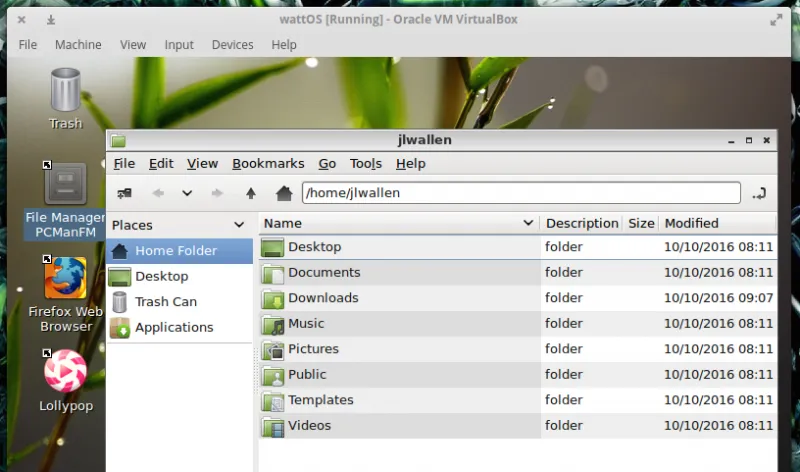
Task: Open the Tools menu in PCManFM
Action: (366, 164)
